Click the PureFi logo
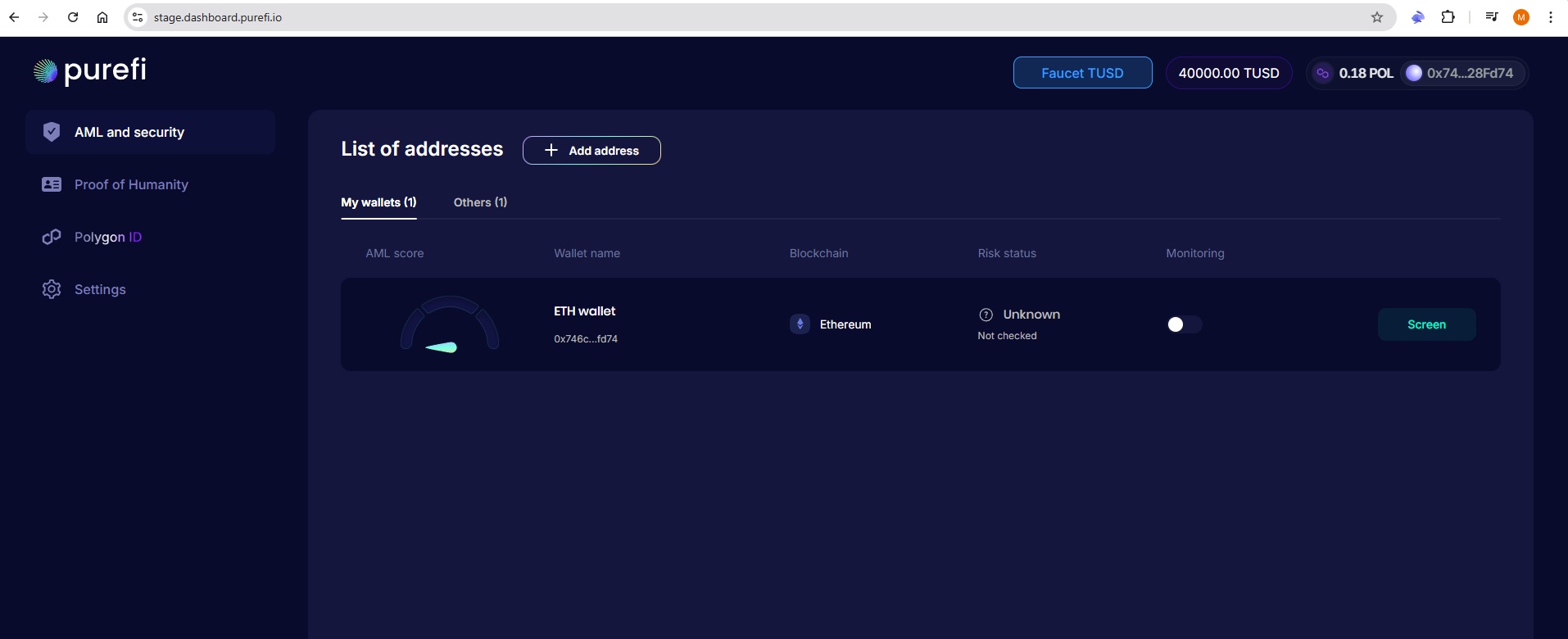 (90, 71)
